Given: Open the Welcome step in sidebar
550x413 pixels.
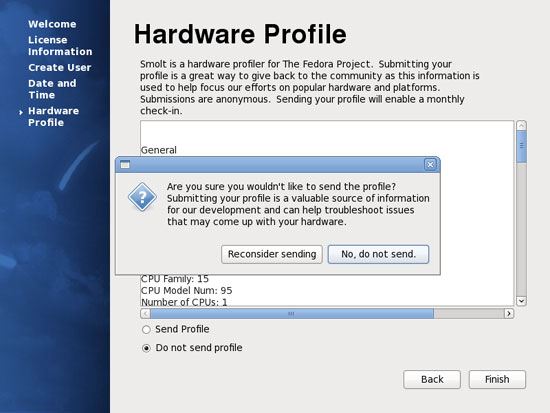Looking at the screenshot, I should point(52,24).
